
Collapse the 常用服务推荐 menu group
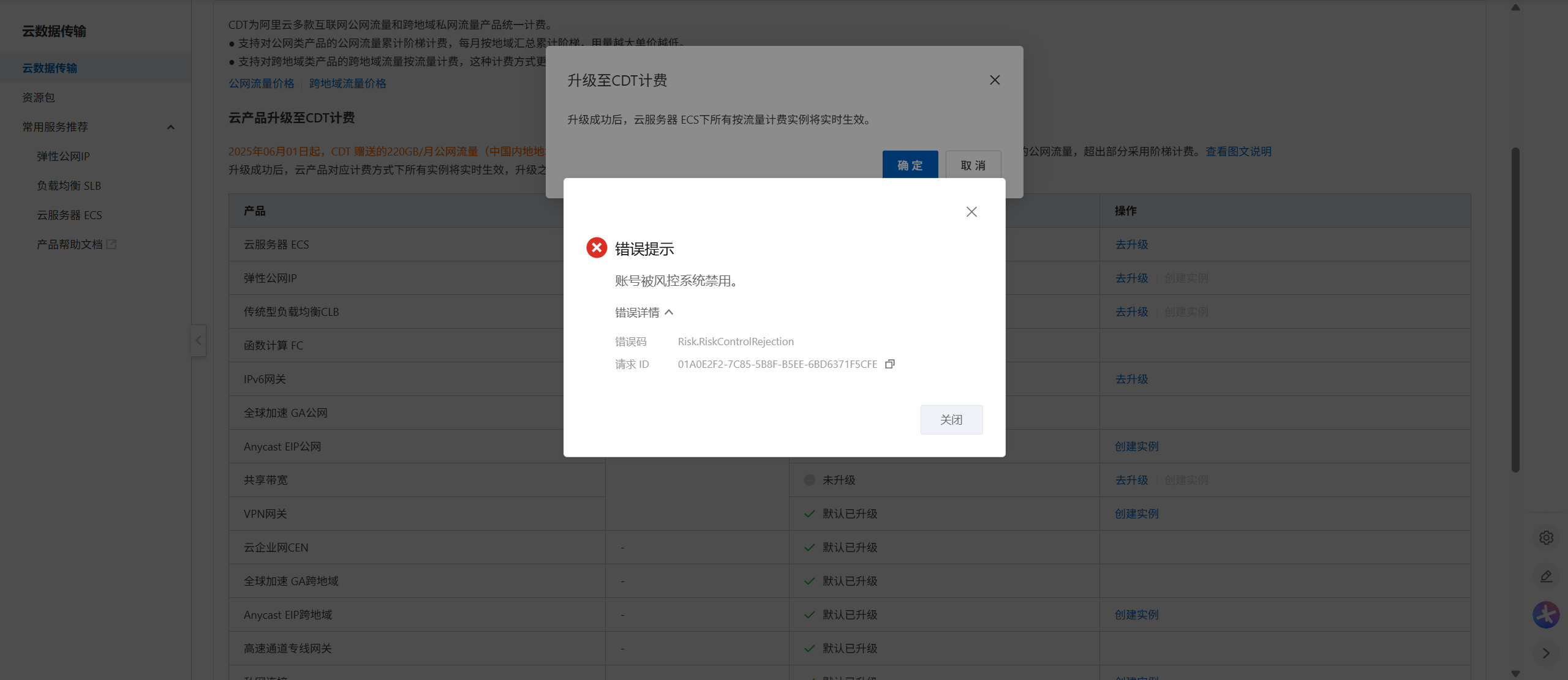coord(171,127)
